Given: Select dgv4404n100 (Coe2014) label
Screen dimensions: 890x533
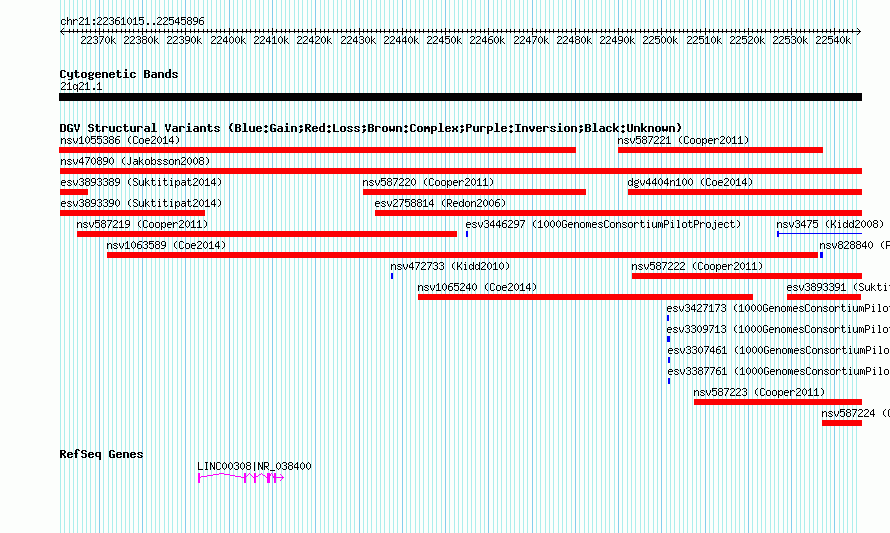Looking at the screenshot, I should [x=690, y=182].
